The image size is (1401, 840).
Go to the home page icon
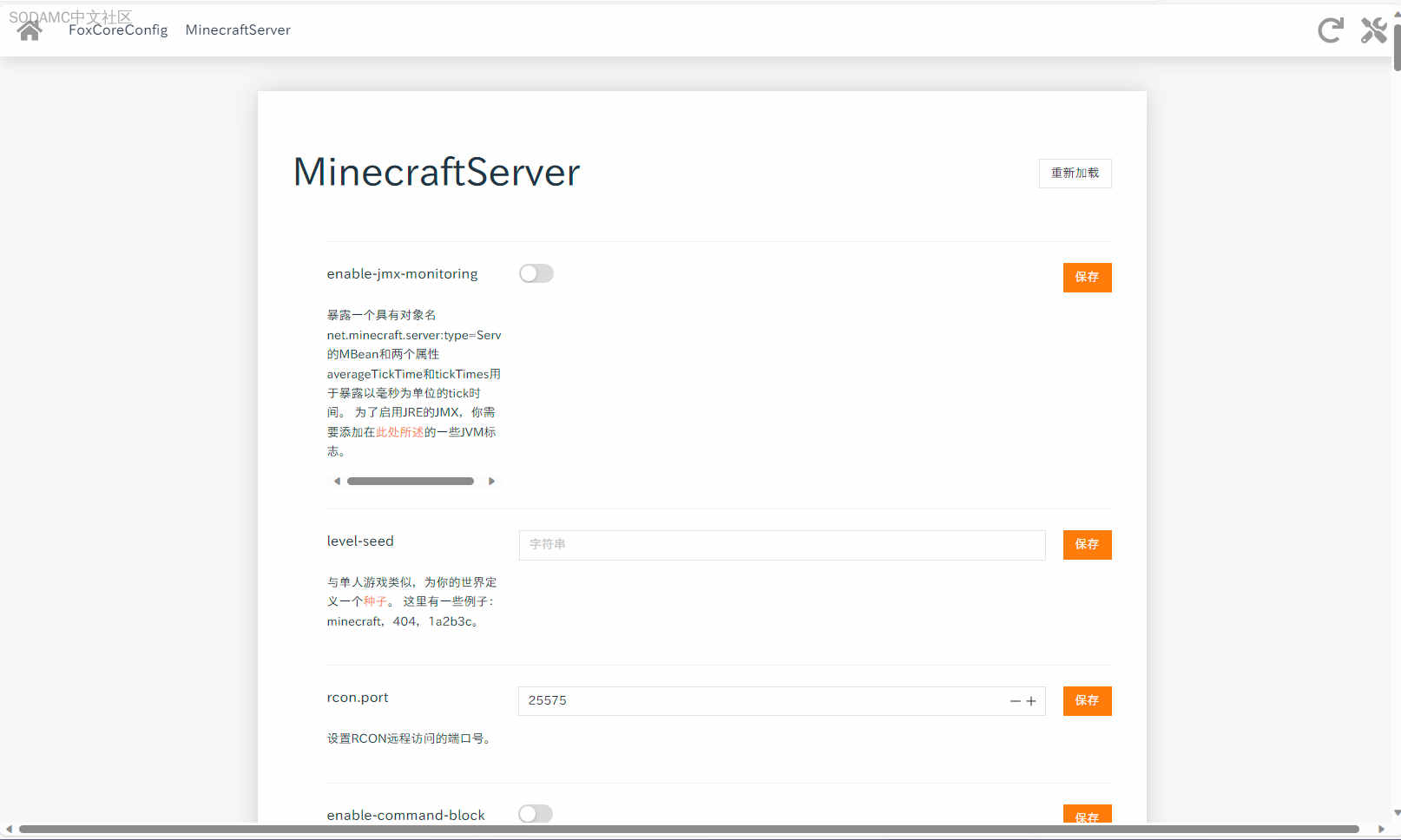(x=30, y=30)
